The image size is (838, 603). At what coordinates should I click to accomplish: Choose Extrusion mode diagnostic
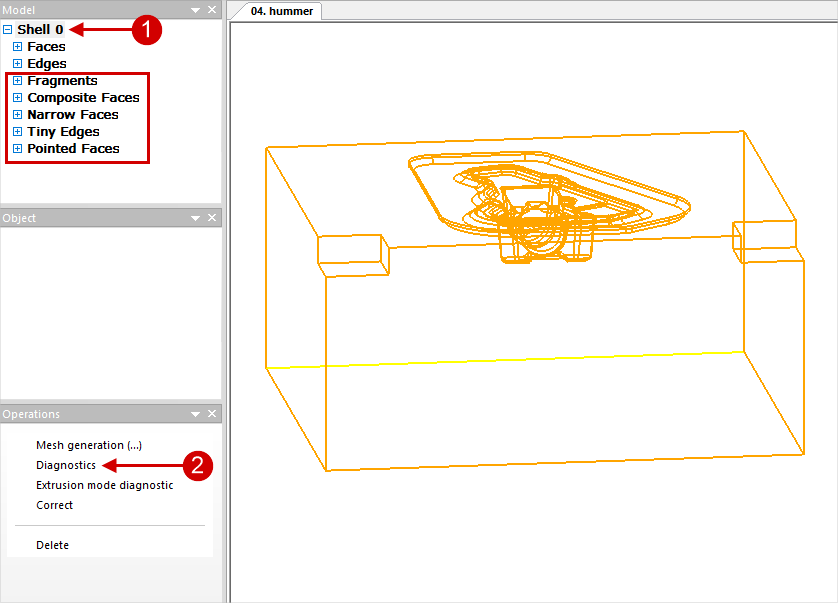pos(104,485)
